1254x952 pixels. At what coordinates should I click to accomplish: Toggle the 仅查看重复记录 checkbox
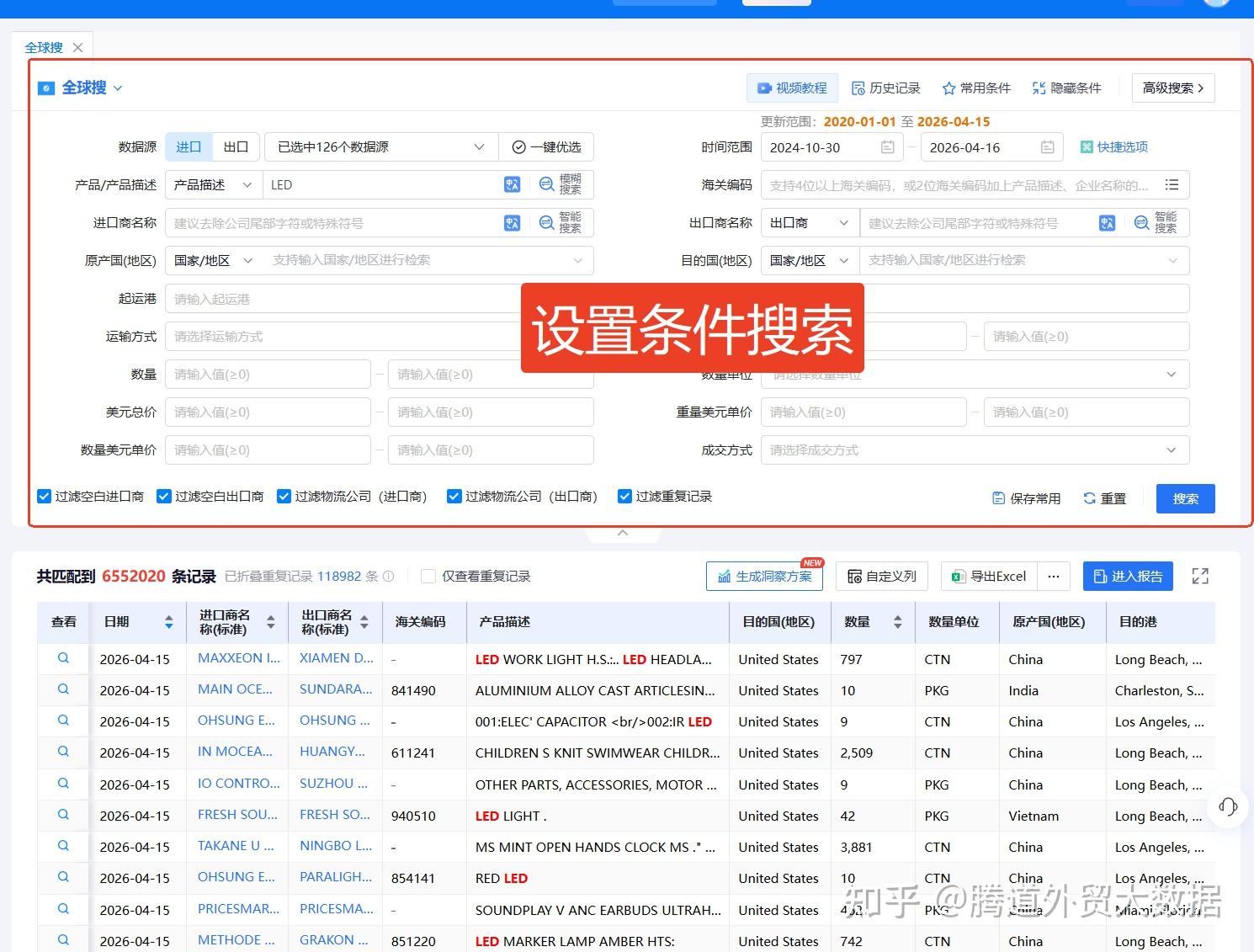428,577
